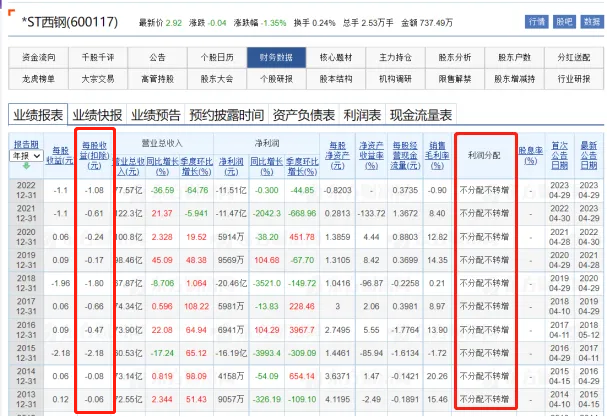Screen dimensions: 607x417
Task: Select the 个股日历 menu item
Action: pos(217,58)
